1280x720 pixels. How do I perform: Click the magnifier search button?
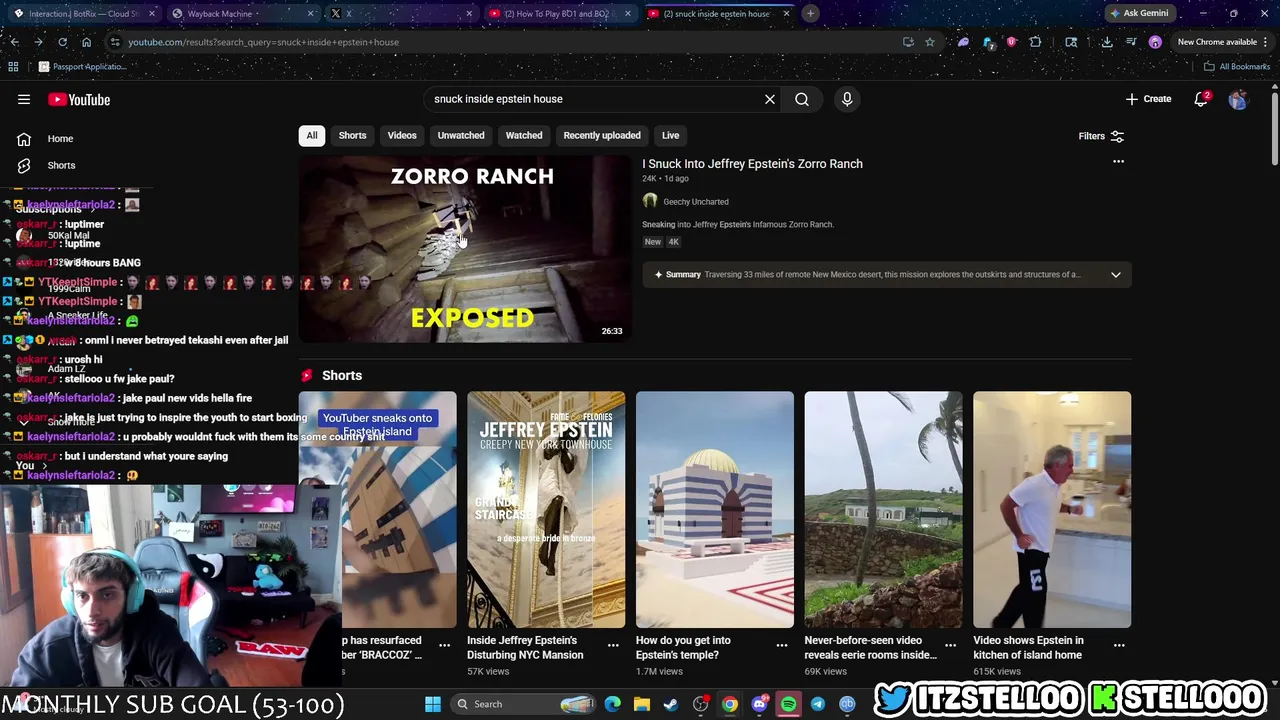(x=802, y=99)
